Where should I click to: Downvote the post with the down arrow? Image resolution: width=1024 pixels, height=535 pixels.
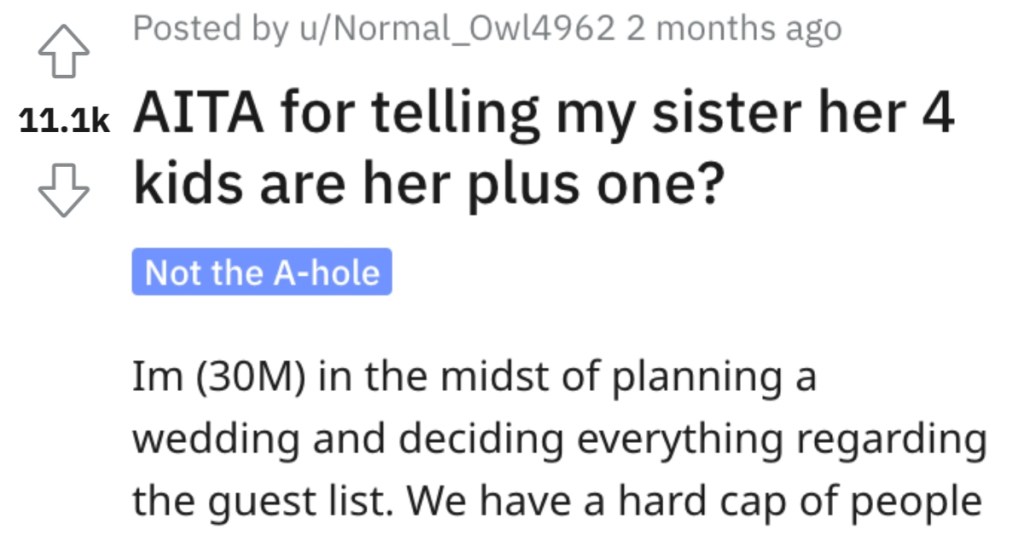(63, 190)
